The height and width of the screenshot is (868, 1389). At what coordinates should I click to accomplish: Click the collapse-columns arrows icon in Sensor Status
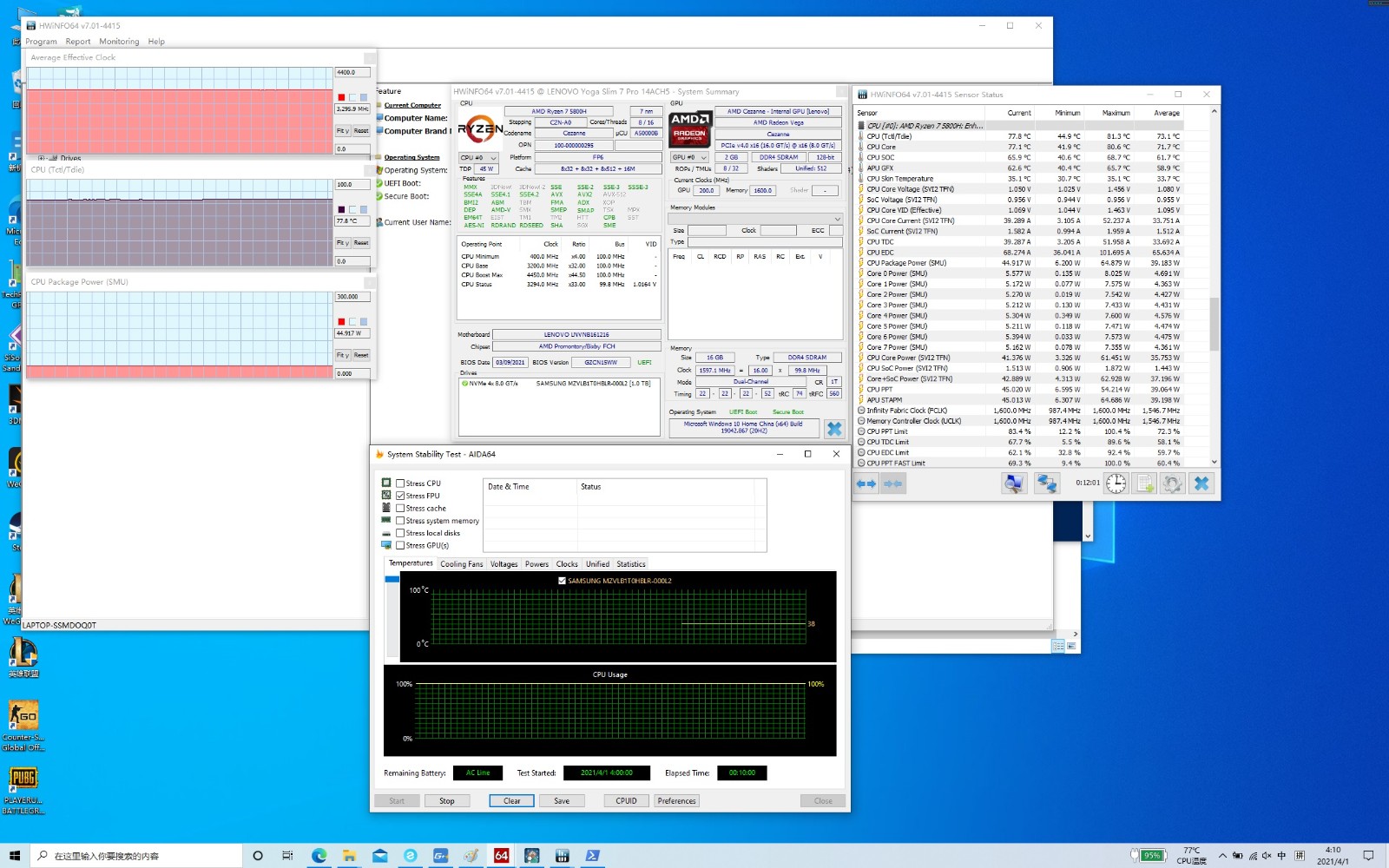tap(893, 483)
